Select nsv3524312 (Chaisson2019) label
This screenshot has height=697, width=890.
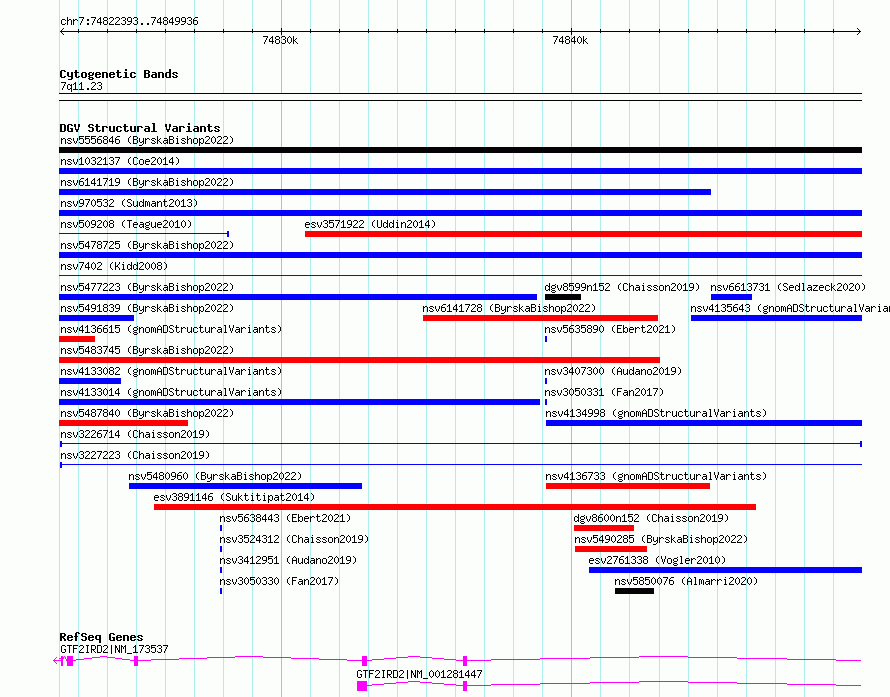click(x=294, y=539)
